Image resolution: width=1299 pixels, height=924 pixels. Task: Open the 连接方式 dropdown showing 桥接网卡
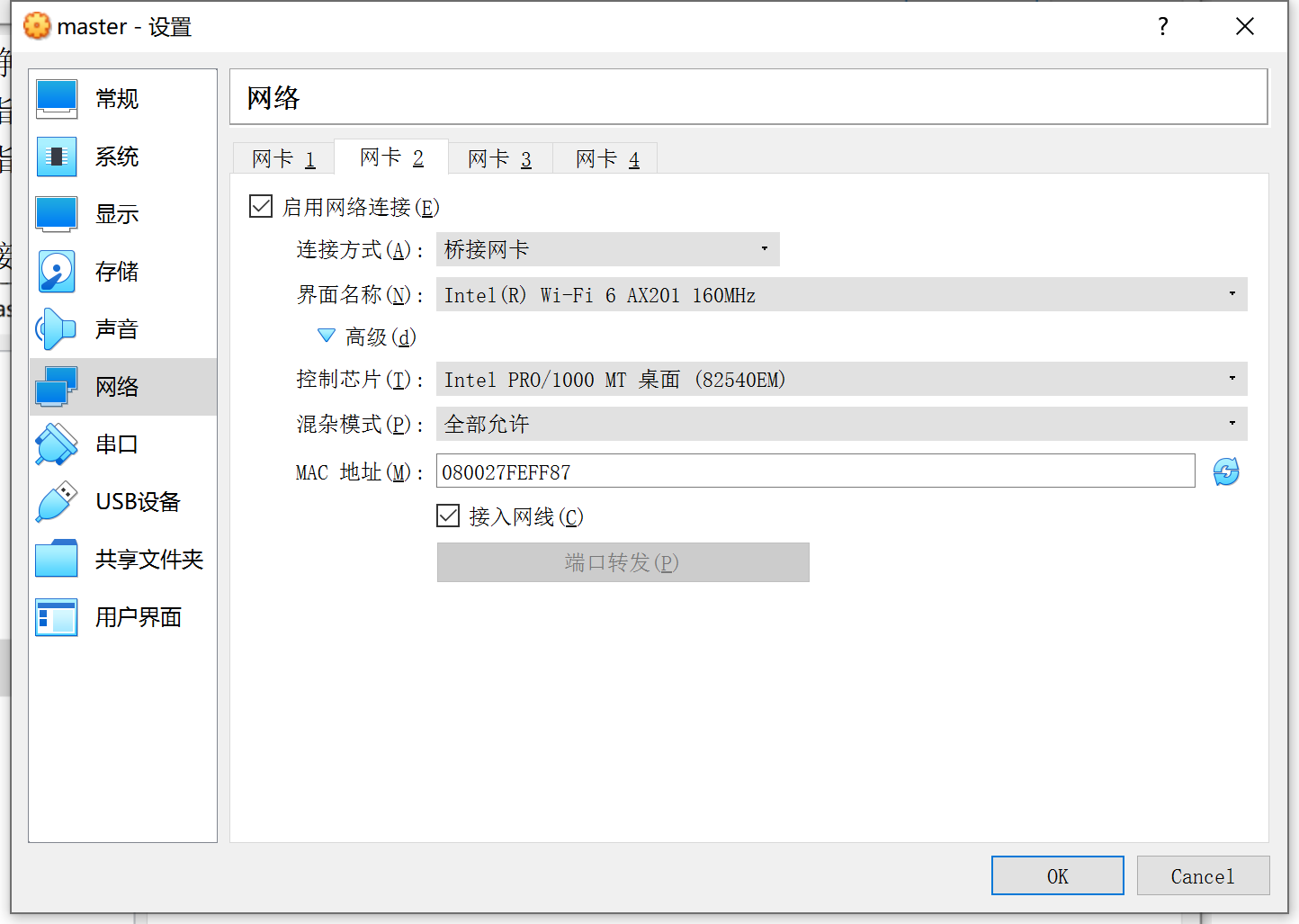(607, 249)
